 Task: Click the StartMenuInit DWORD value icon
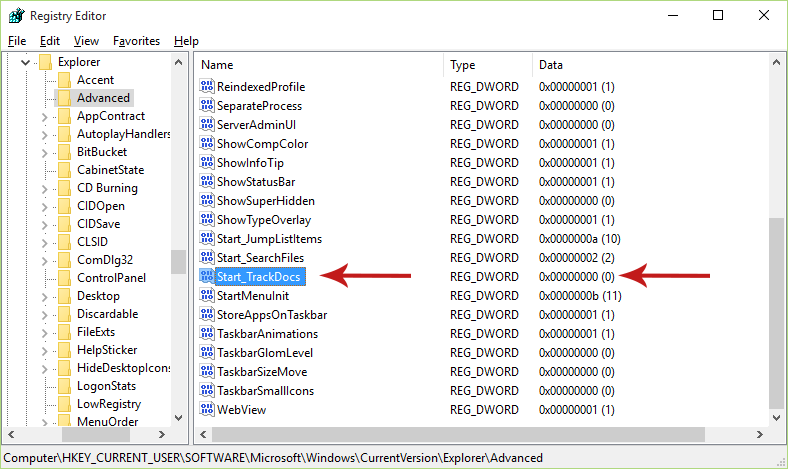[207, 295]
